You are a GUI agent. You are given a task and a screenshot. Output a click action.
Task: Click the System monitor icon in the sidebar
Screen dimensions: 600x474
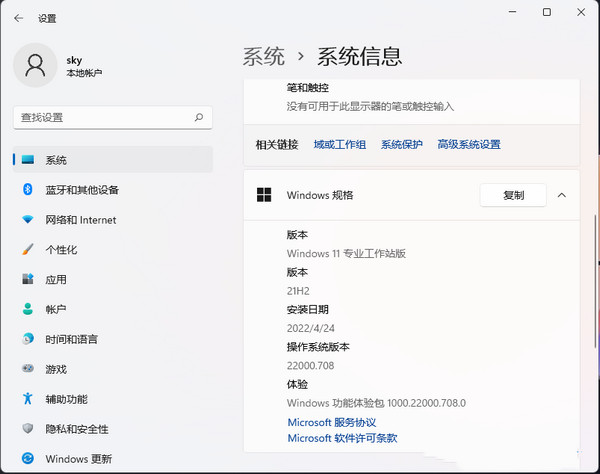pyautogui.click(x=28, y=160)
